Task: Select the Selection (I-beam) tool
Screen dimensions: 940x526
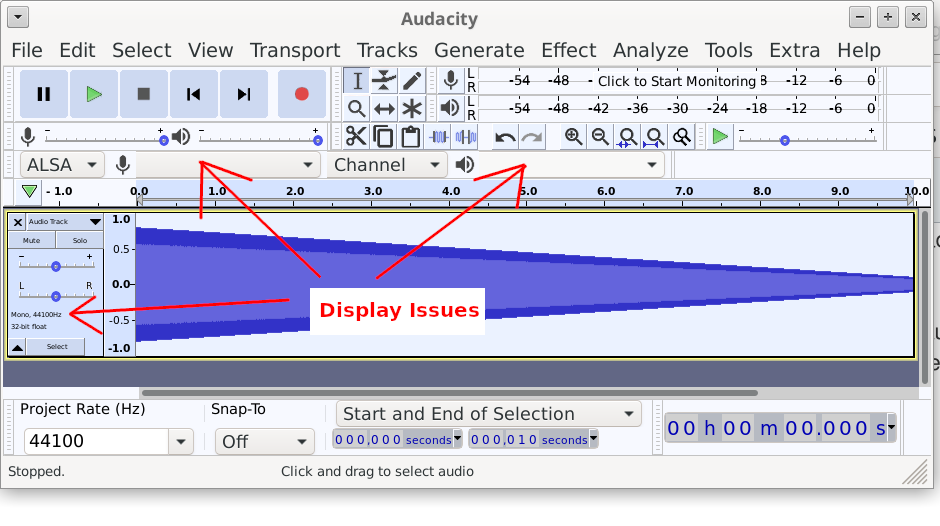Action: point(357,81)
